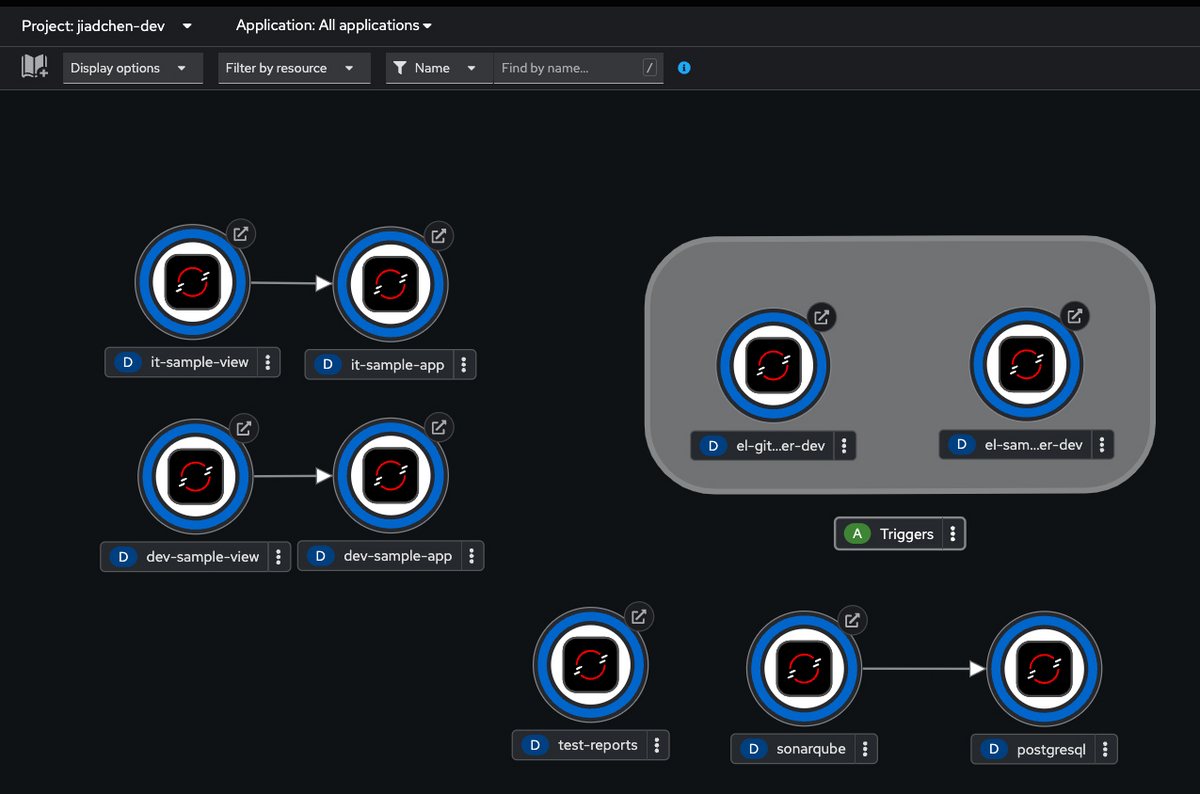Image resolution: width=1200 pixels, height=794 pixels.
Task: Open the external URL decorator on it-sample-view
Action: point(240,233)
